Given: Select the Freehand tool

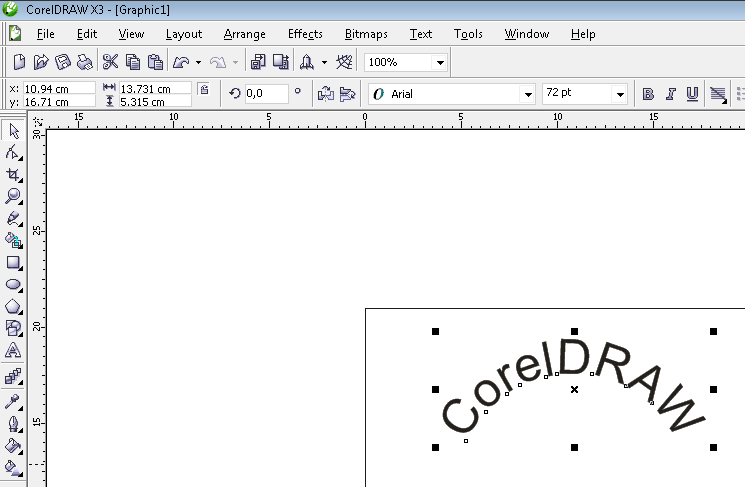Looking at the screenshot, I should click(x=13, y=219).
